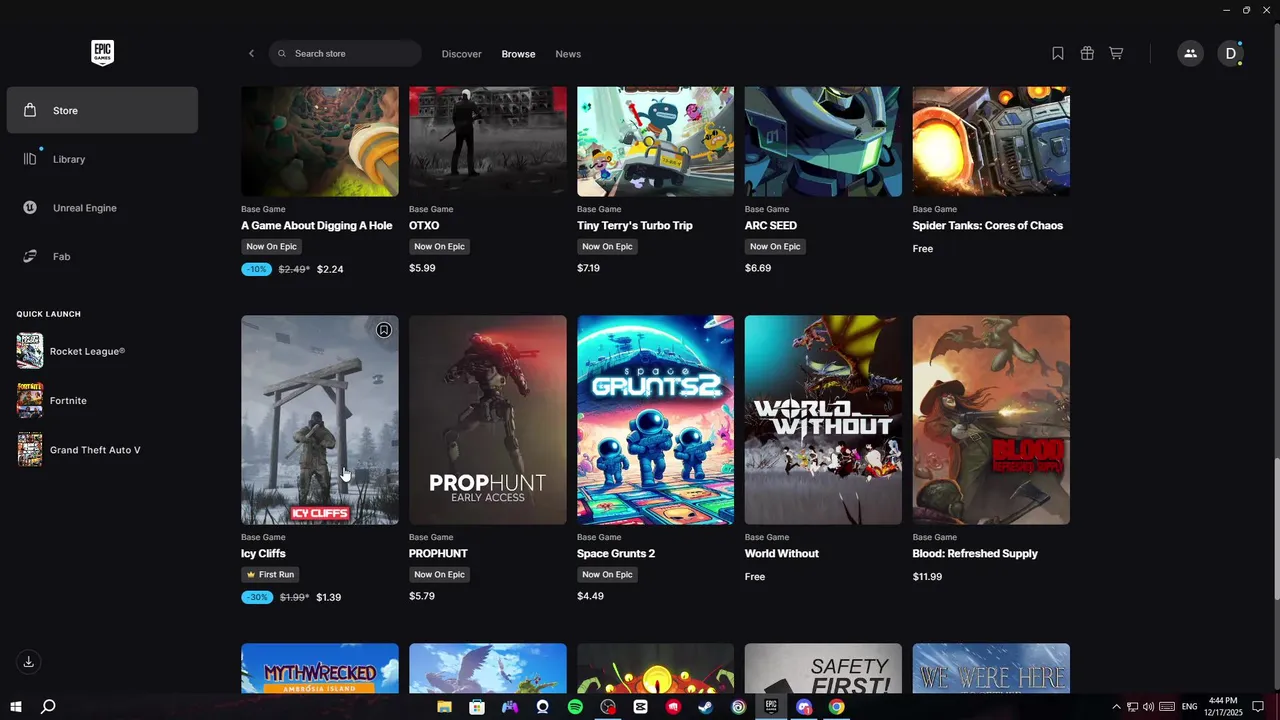The width and height of the screenshot is (1280, 720).
Task: Click the First Run badge on Icy Cliffs
Action: [271, 575]
